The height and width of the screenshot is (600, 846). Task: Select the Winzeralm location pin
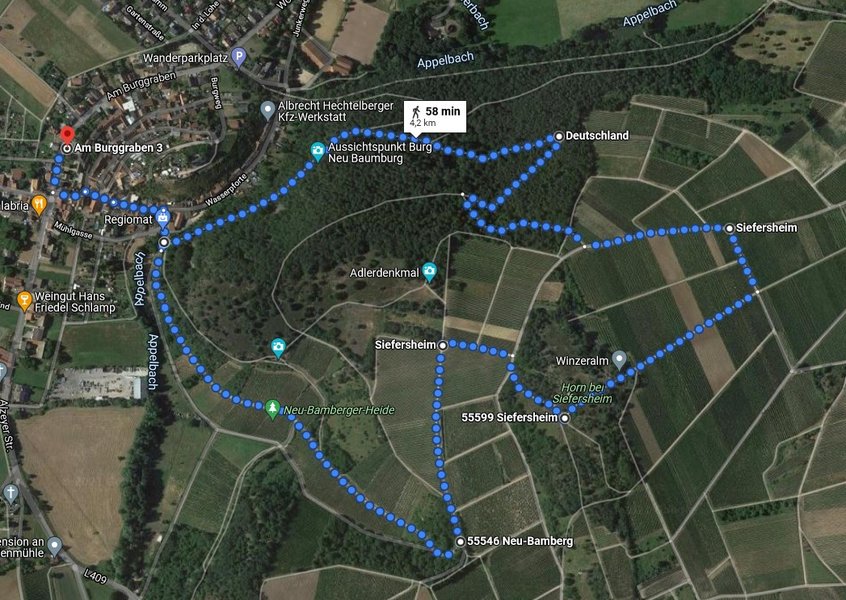point(619,360)
